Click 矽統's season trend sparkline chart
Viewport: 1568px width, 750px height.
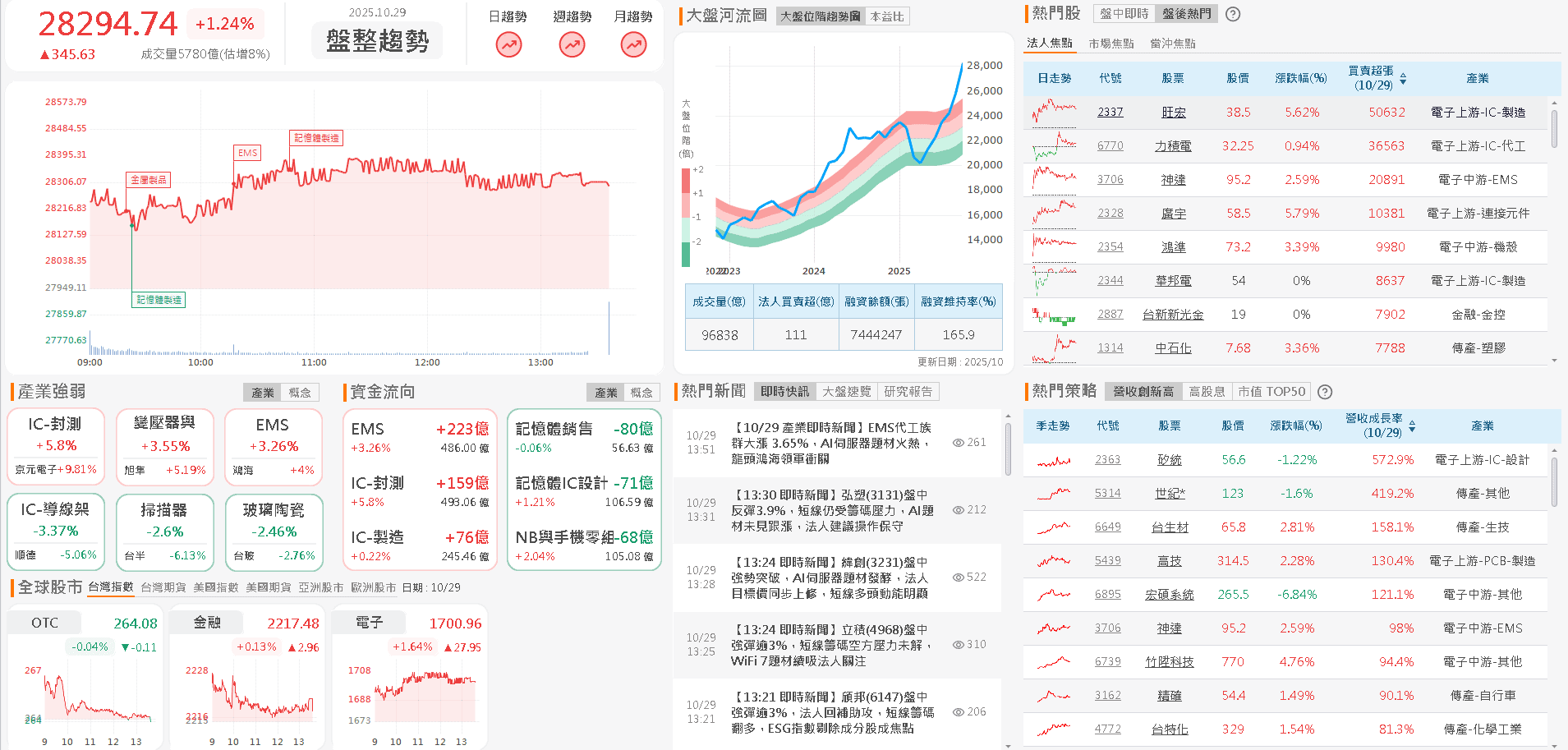point(1052,460)
